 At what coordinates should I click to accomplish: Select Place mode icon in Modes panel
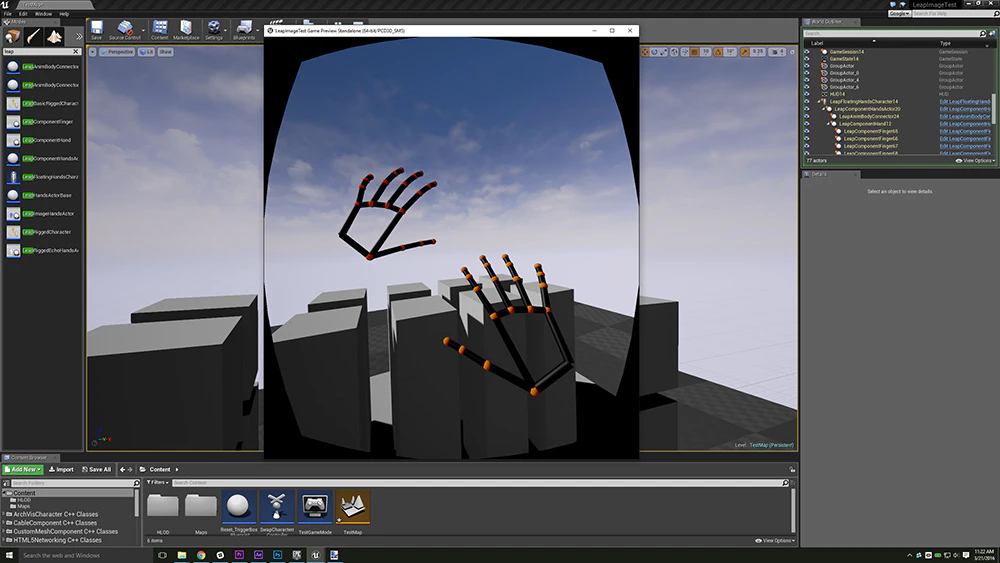point(13,36)
